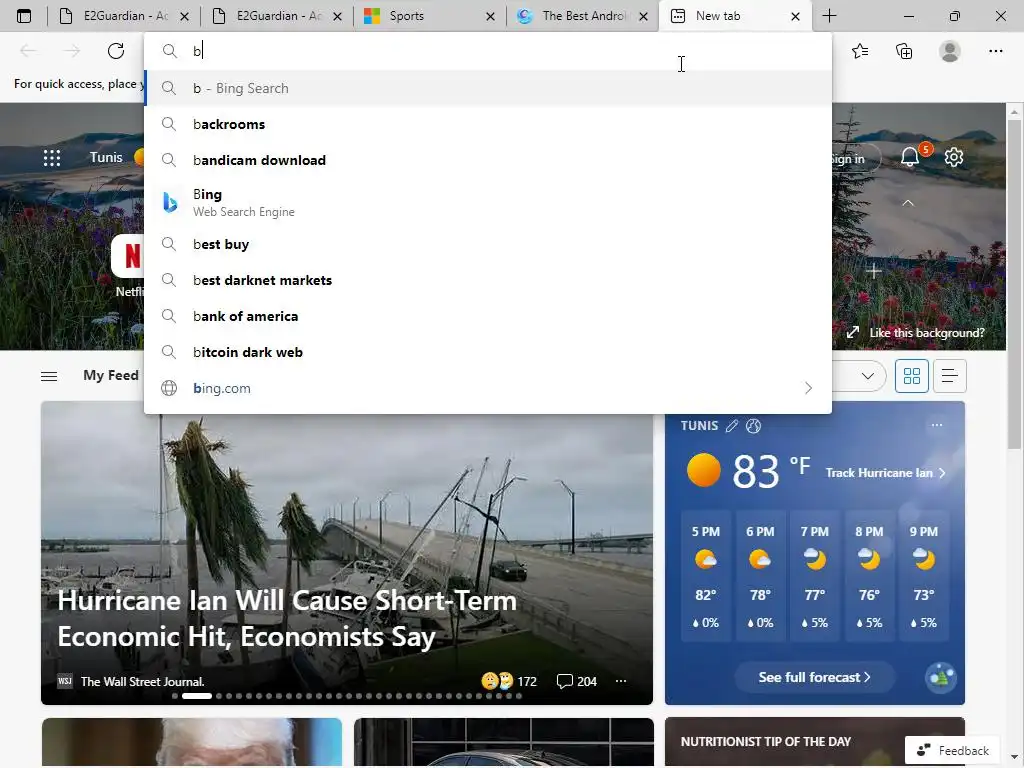1024x768 pixels.
Task: Click the Tunis weather label in header
Action: pos(106,157)
